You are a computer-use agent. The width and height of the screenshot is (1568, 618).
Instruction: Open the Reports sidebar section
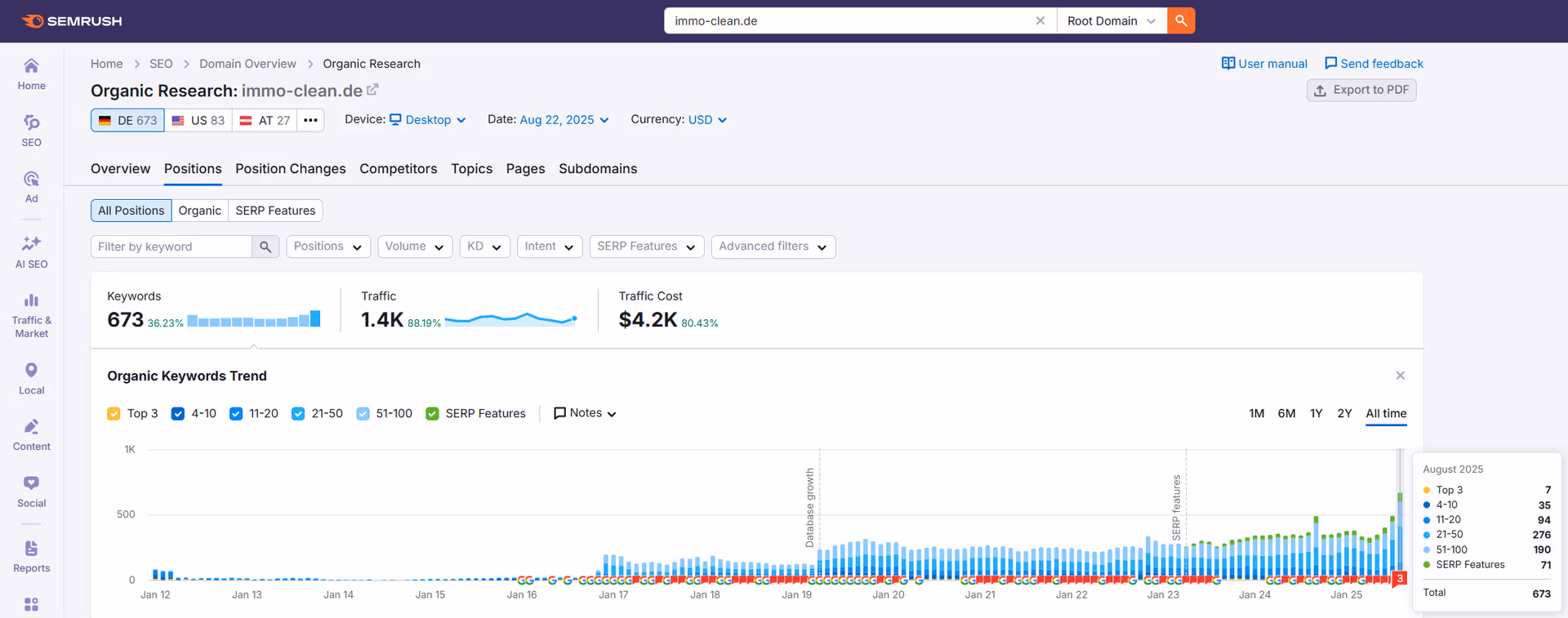31,557
